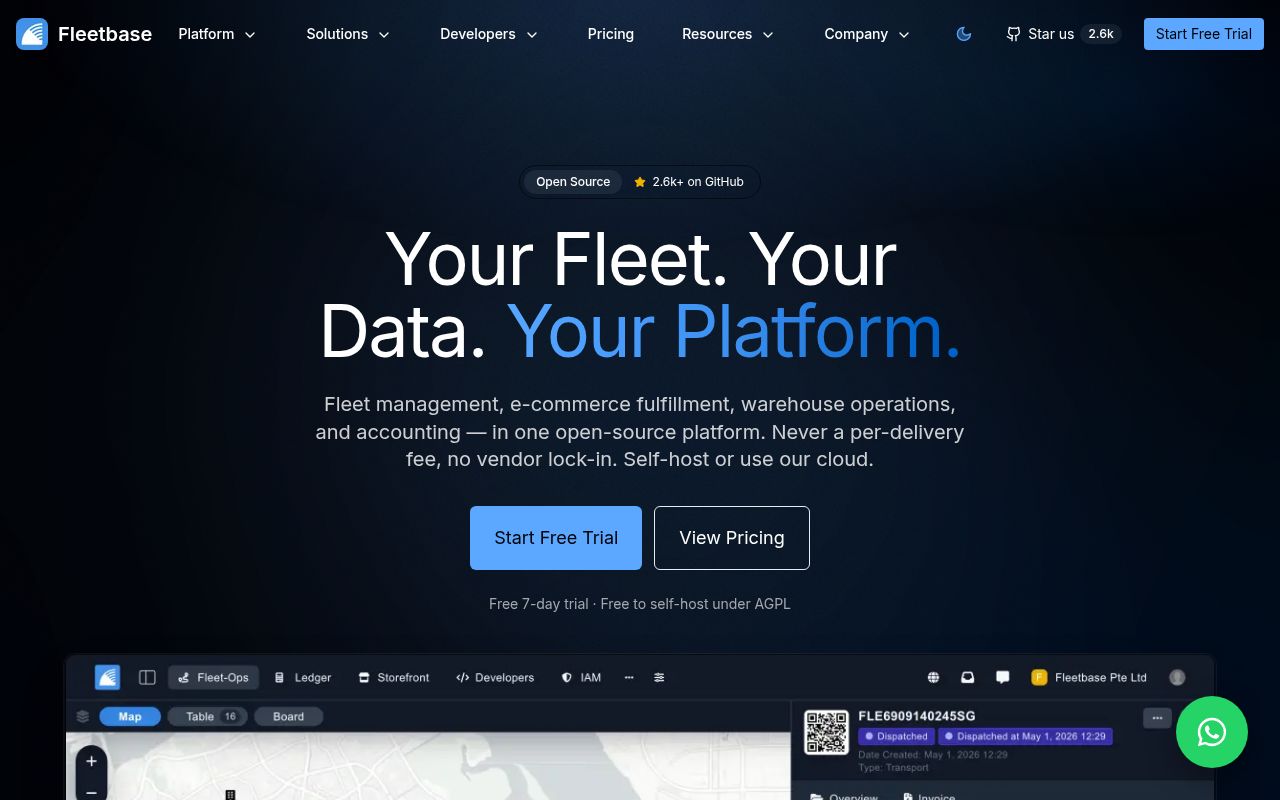Image resolution: width=1280 pixels, height=800 pixels.
Task: Select Developers in the dashboard preview bar
Action: click(495, 677)
